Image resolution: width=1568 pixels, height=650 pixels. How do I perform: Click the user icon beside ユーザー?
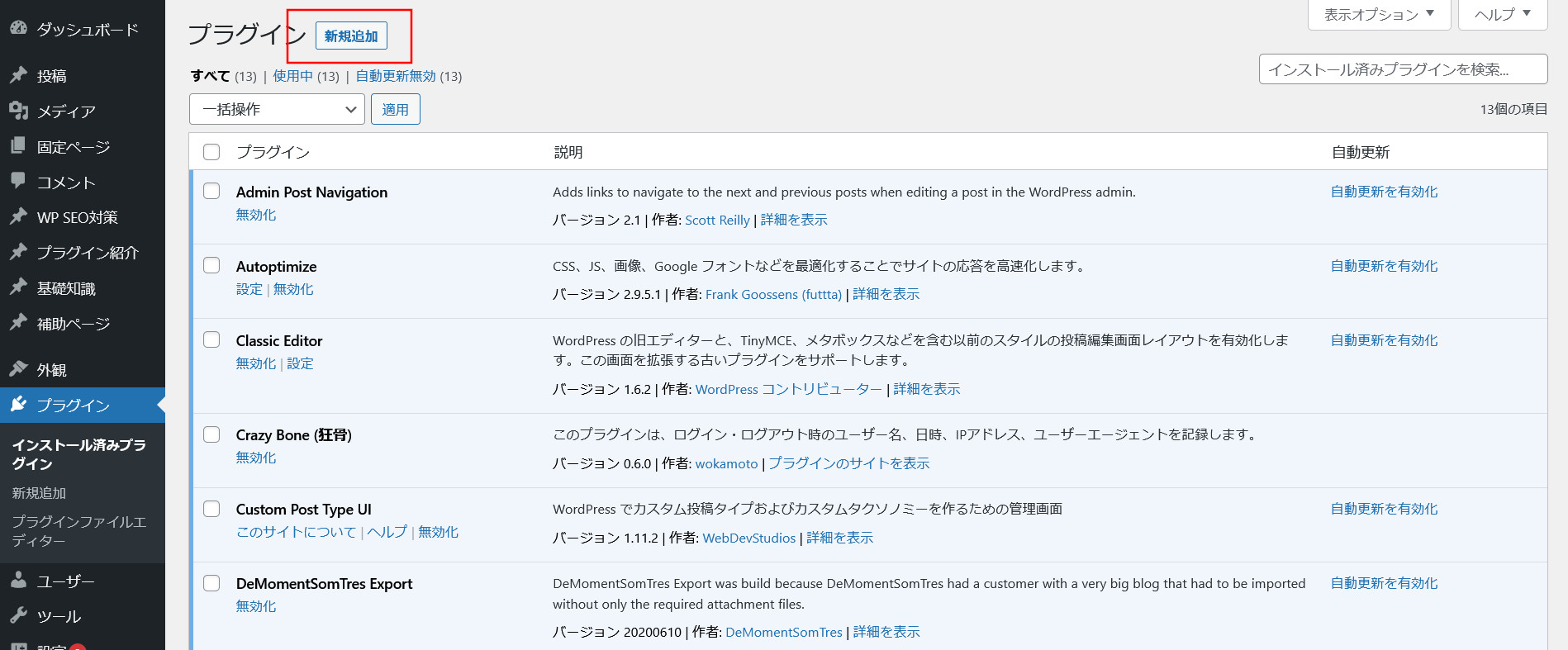point(18,581)
